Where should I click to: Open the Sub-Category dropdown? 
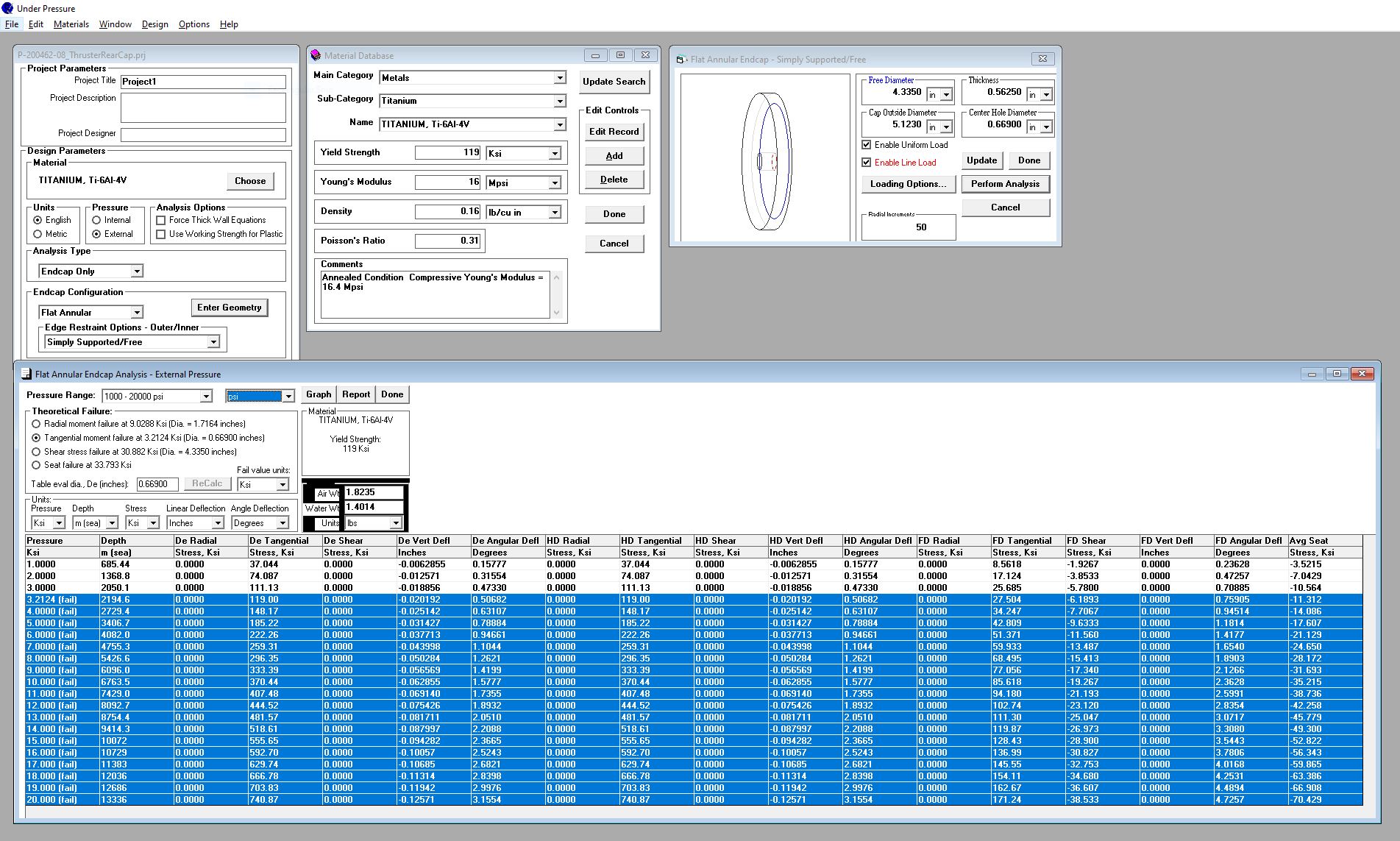pyautogui.click(x=559, y=101)
